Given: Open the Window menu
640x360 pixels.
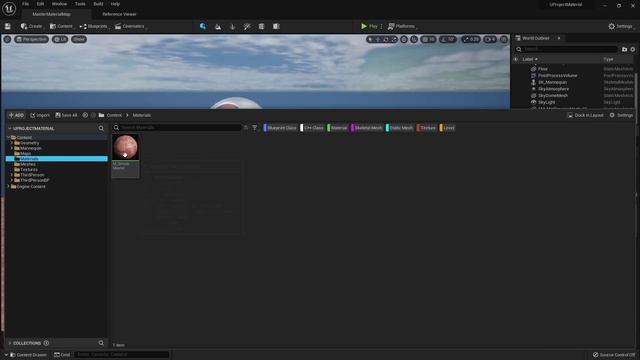Looking at the screenshot, I should click(x=59, y=4).
